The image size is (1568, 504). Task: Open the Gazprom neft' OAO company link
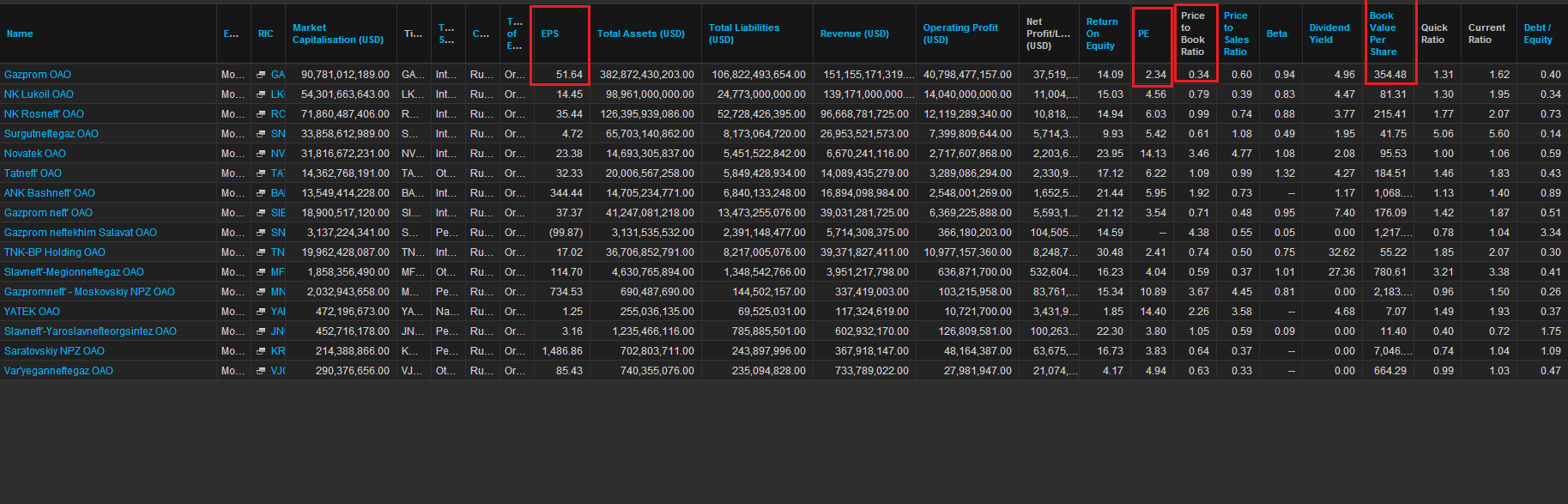(x=48, y=213)
